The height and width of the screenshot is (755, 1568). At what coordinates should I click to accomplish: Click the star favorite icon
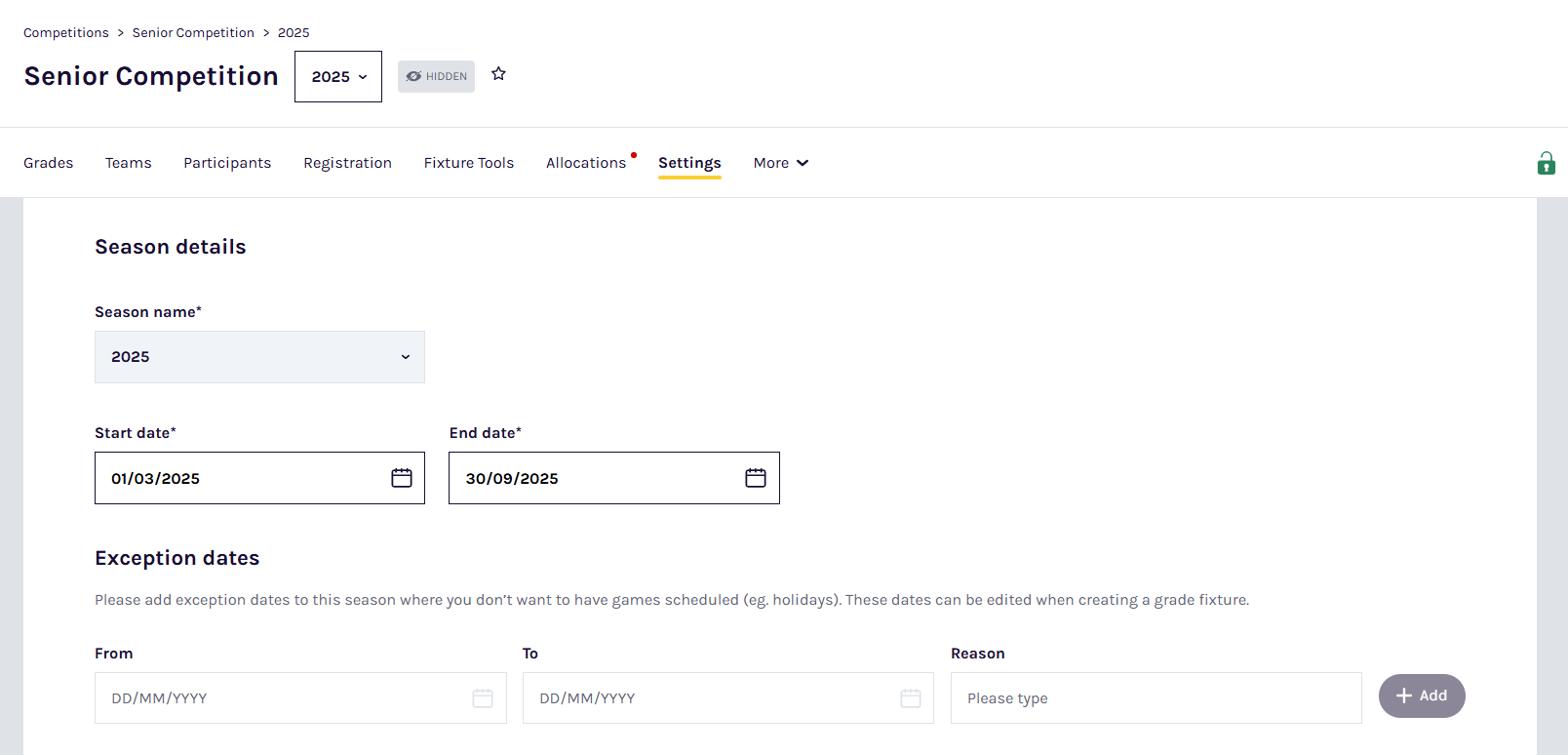pyautogui.click(x=498, y=74)
